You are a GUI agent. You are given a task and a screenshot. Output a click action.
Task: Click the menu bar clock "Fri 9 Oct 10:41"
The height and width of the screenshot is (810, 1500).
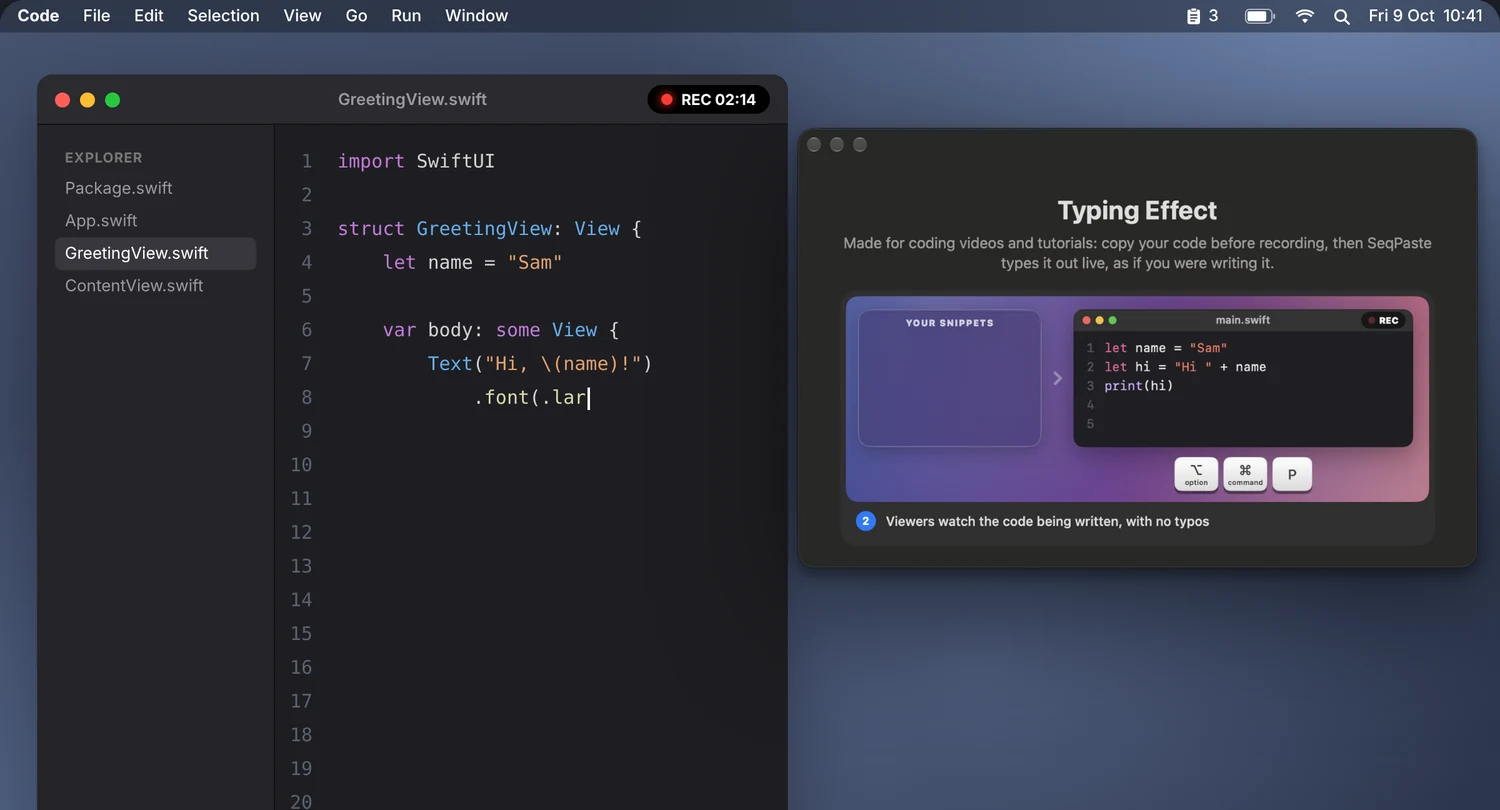[x=1425, y=16]
